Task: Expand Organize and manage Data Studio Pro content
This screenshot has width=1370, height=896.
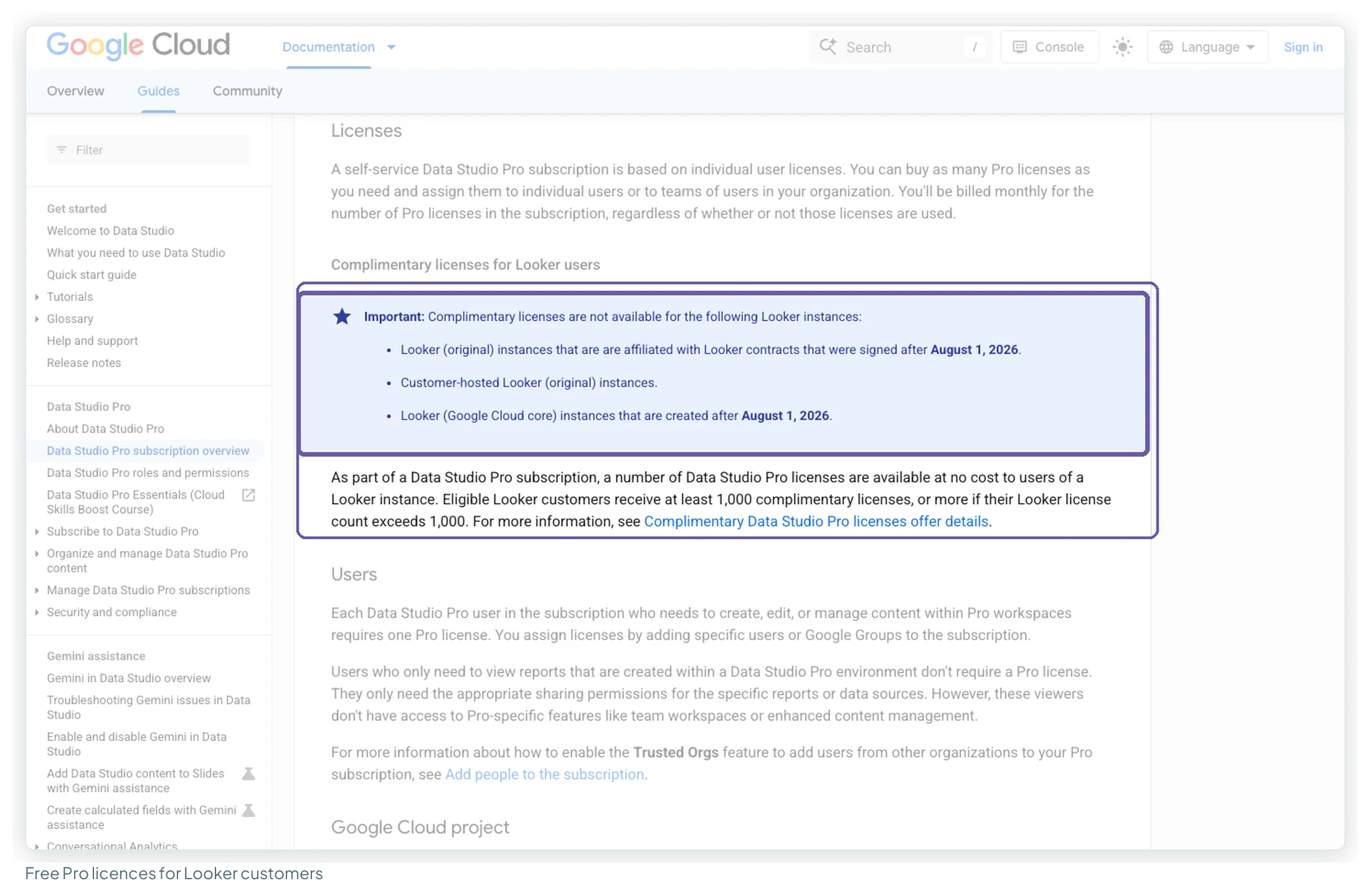Action: (x=37, y=554)
